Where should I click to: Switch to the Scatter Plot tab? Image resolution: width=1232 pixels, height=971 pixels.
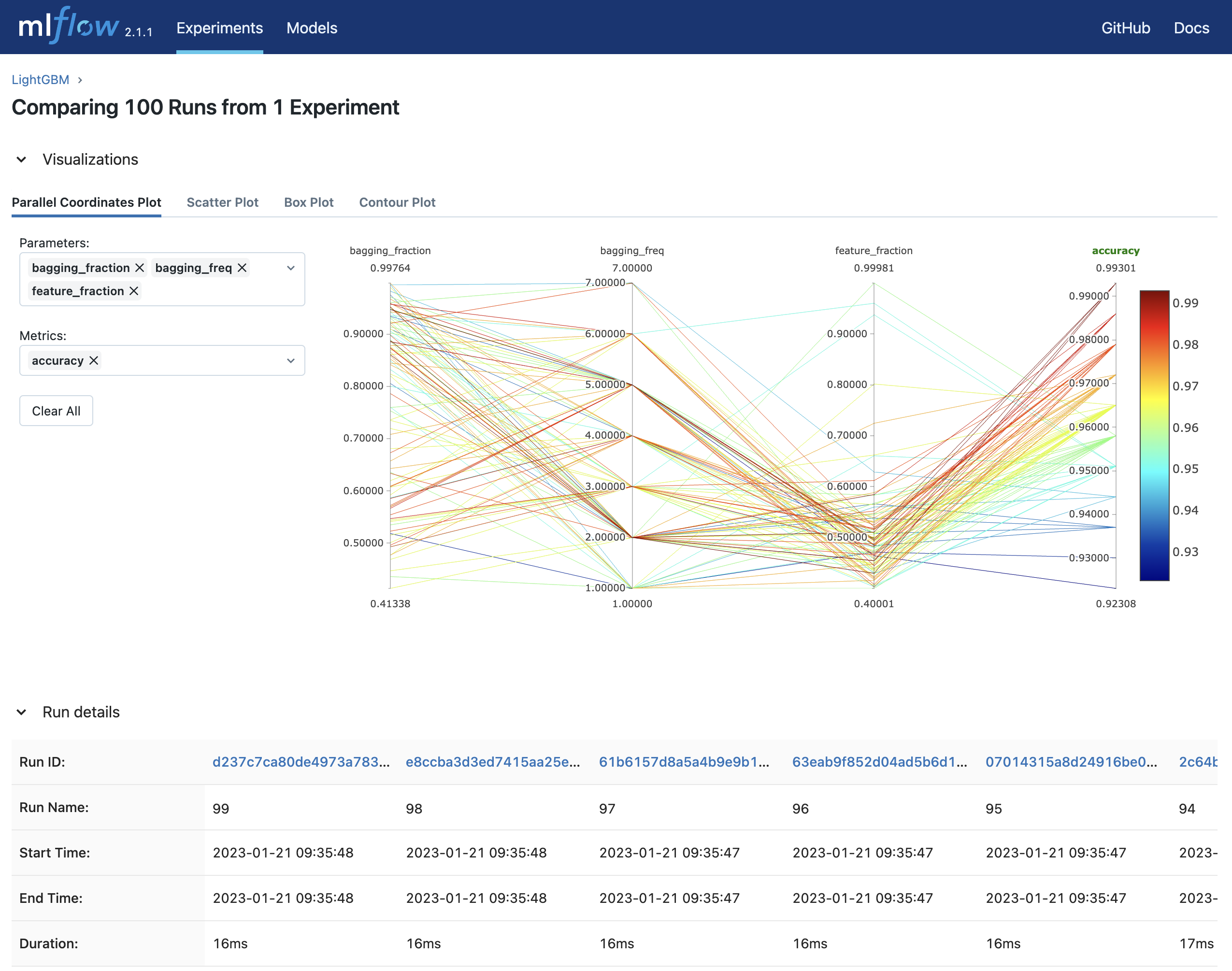pos(222,203)
